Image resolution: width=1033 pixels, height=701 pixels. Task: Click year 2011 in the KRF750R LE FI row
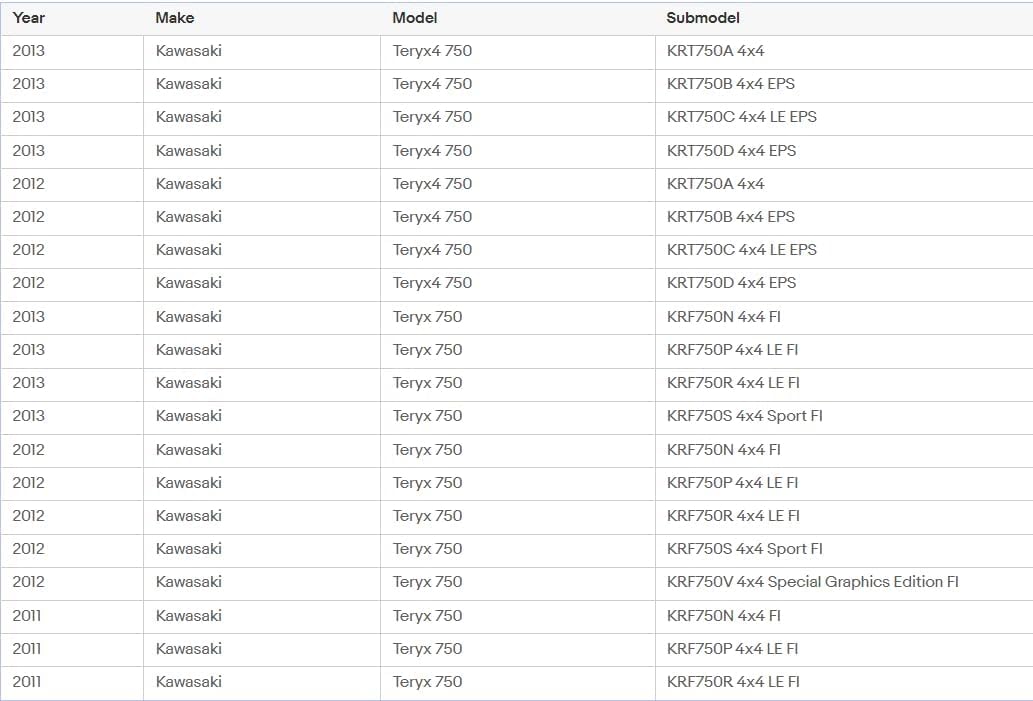click(x=26, y=681)
